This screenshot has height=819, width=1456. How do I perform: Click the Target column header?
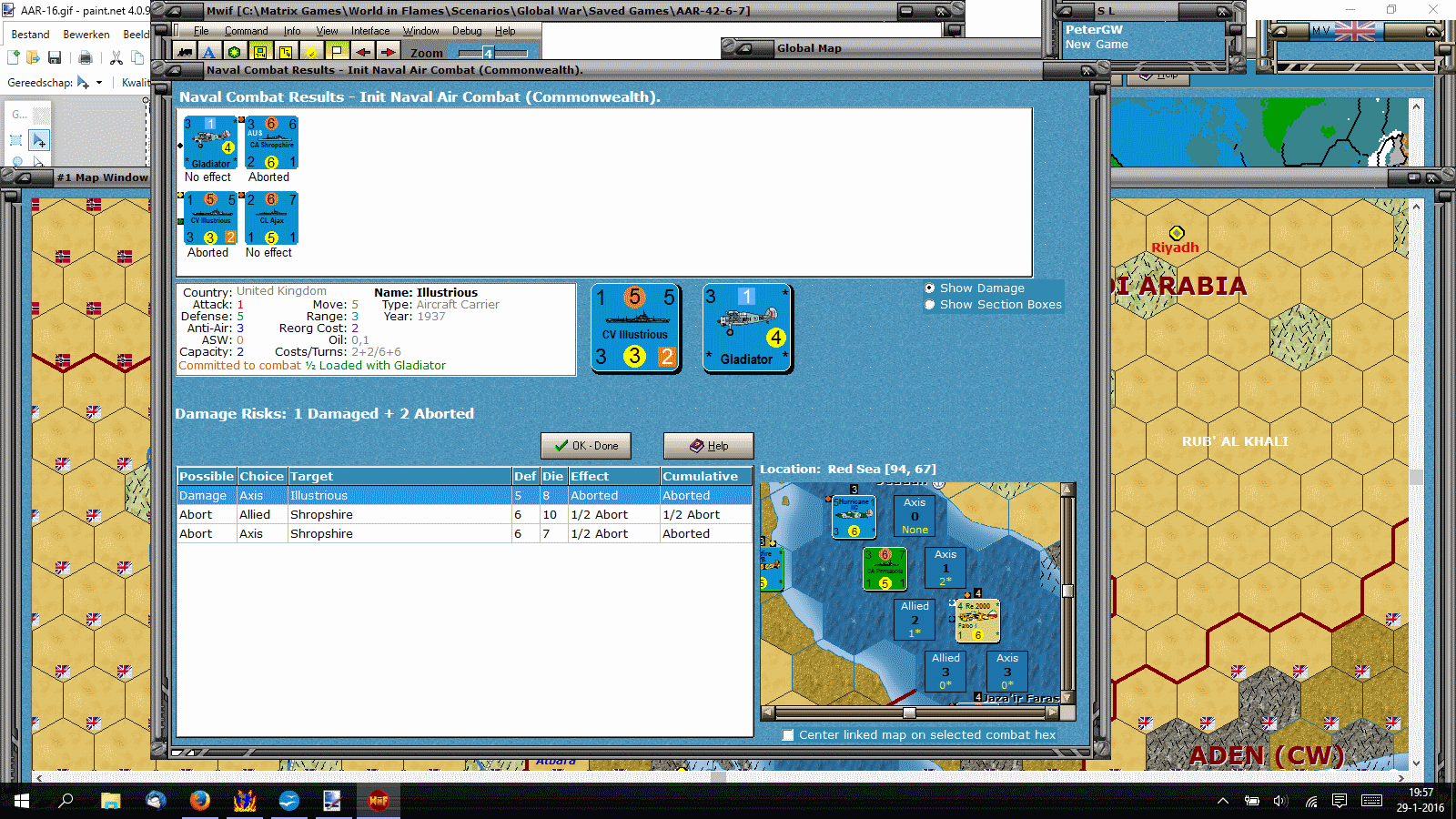pyautogui.click(x=399, y=476)
